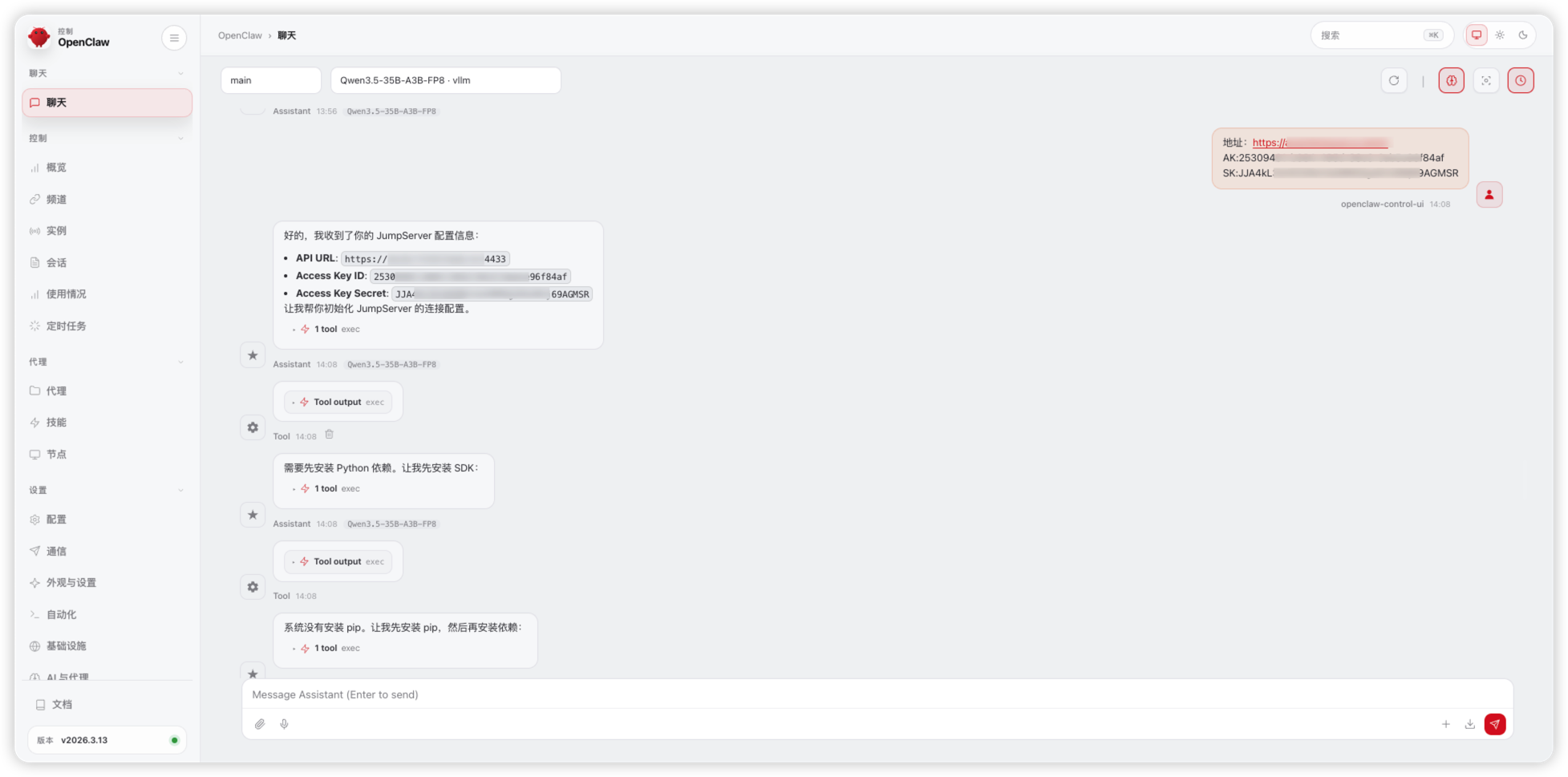Click the clock history icon button
Screen dimensions: 1568x777
1520,80
